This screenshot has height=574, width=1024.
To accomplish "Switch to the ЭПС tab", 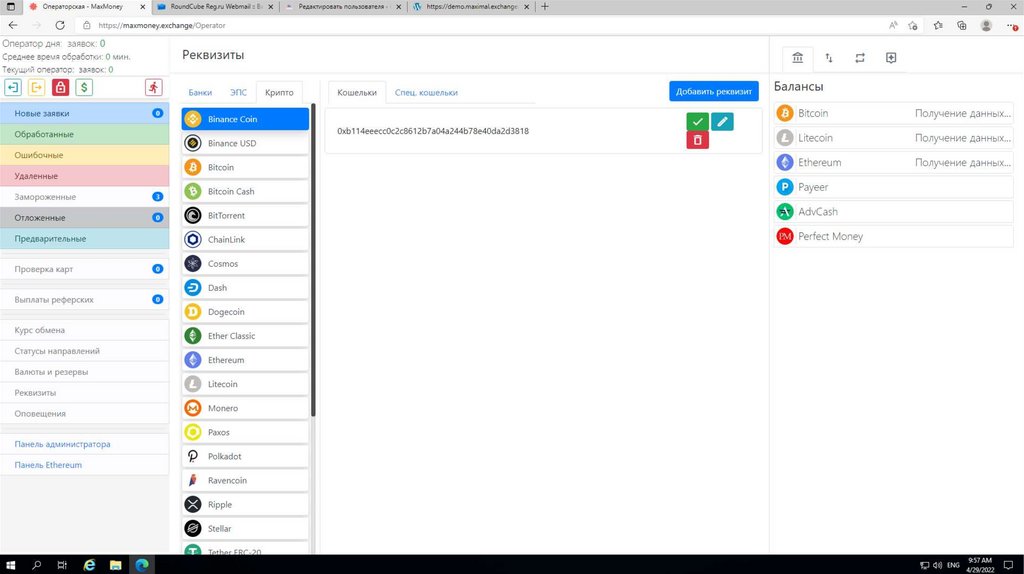I will pos(238,93).
